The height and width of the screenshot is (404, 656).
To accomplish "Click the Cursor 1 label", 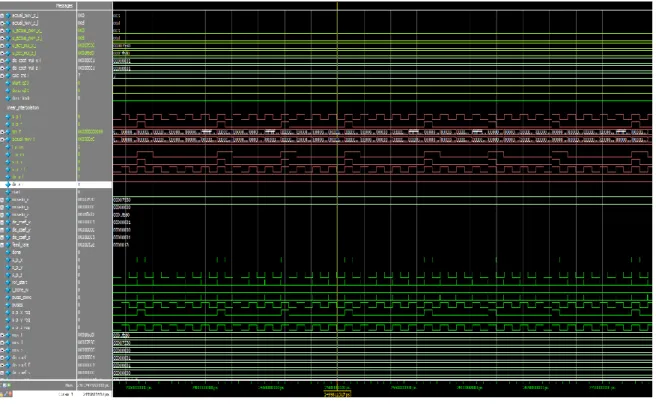I will (66, 394).
